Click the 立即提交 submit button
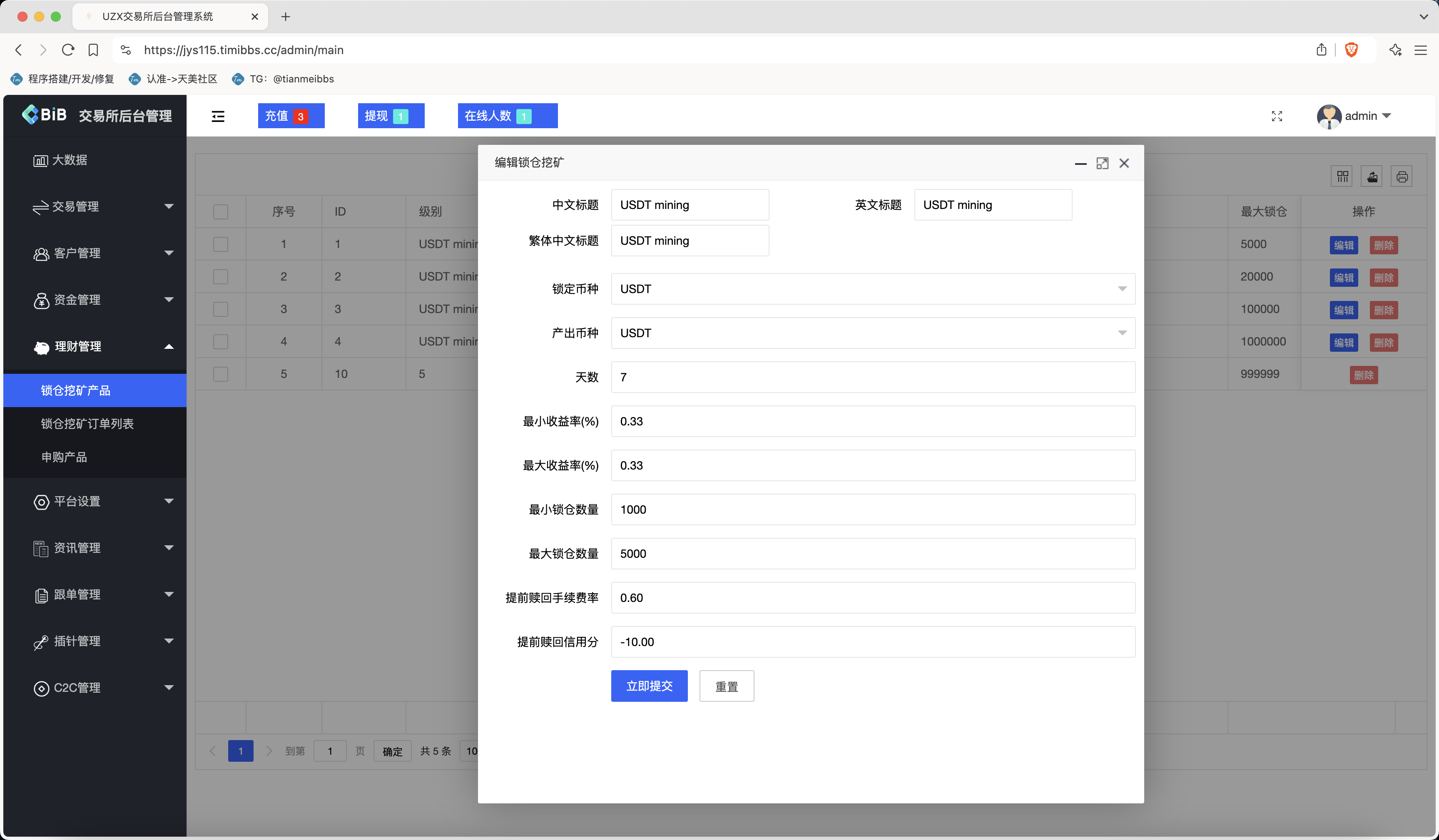Screen dimensions: 1439x840 tap(649, 686)
